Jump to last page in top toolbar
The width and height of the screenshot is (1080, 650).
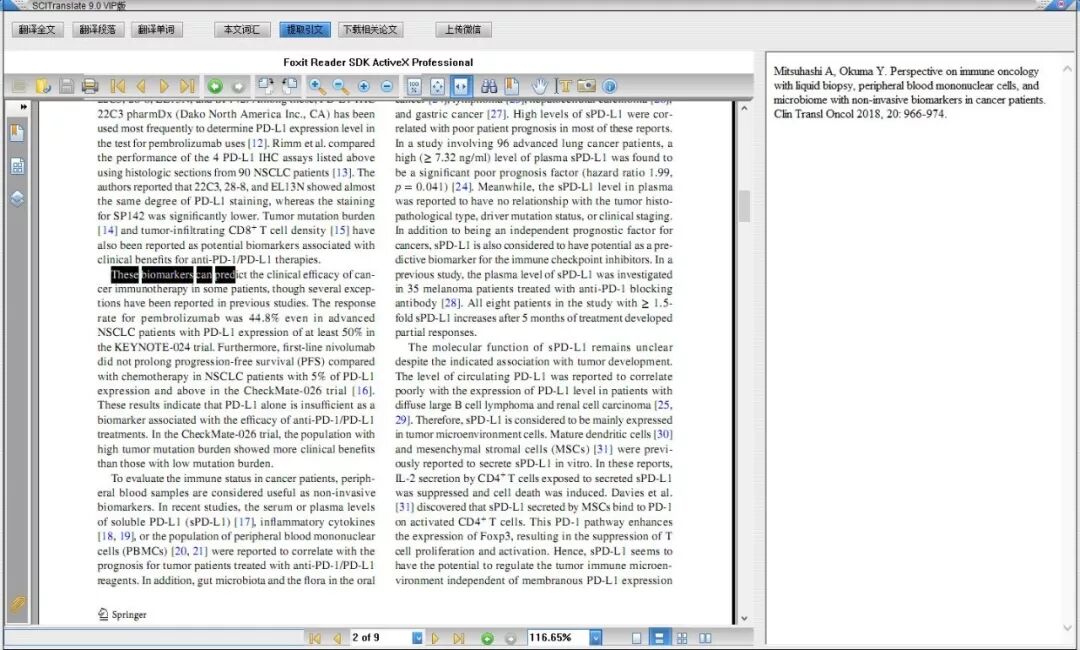click(x=187, y=86)
